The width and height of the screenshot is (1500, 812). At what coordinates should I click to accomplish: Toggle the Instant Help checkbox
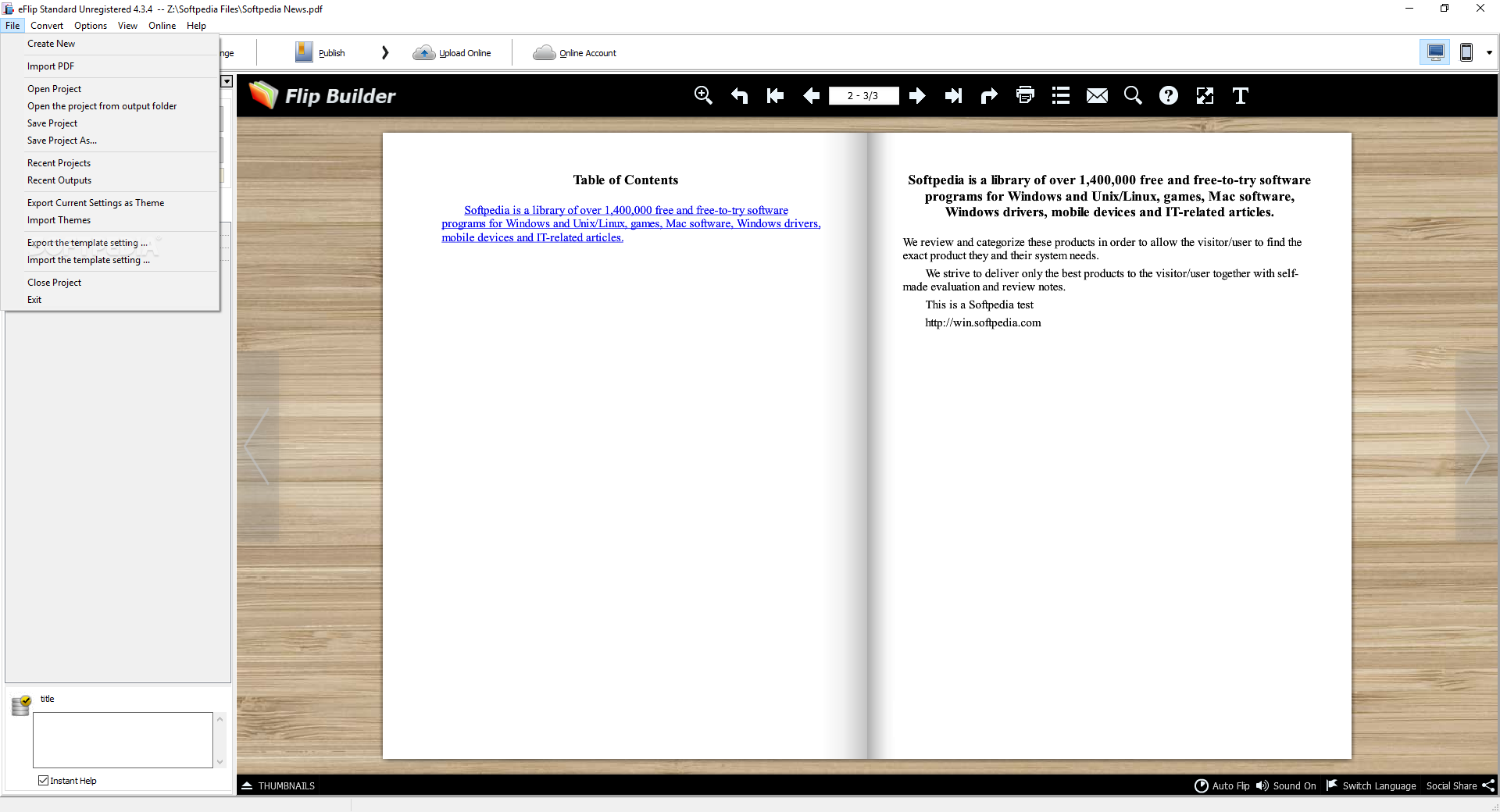click(44, 780)
